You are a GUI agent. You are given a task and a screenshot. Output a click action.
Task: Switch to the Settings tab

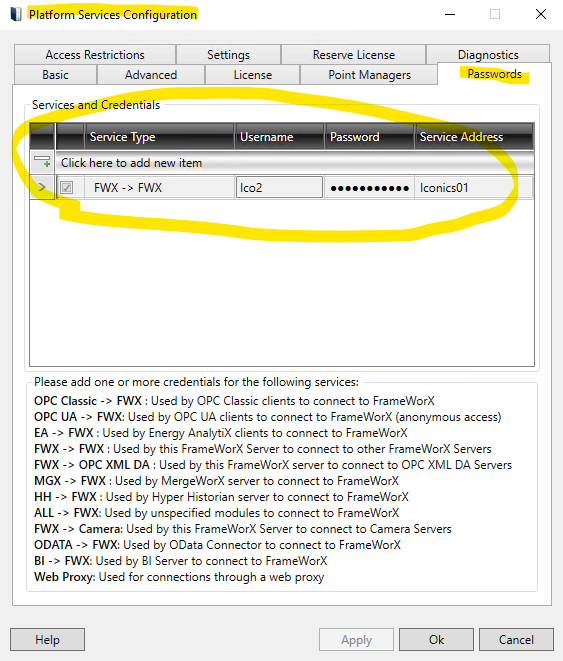[228, 54]
